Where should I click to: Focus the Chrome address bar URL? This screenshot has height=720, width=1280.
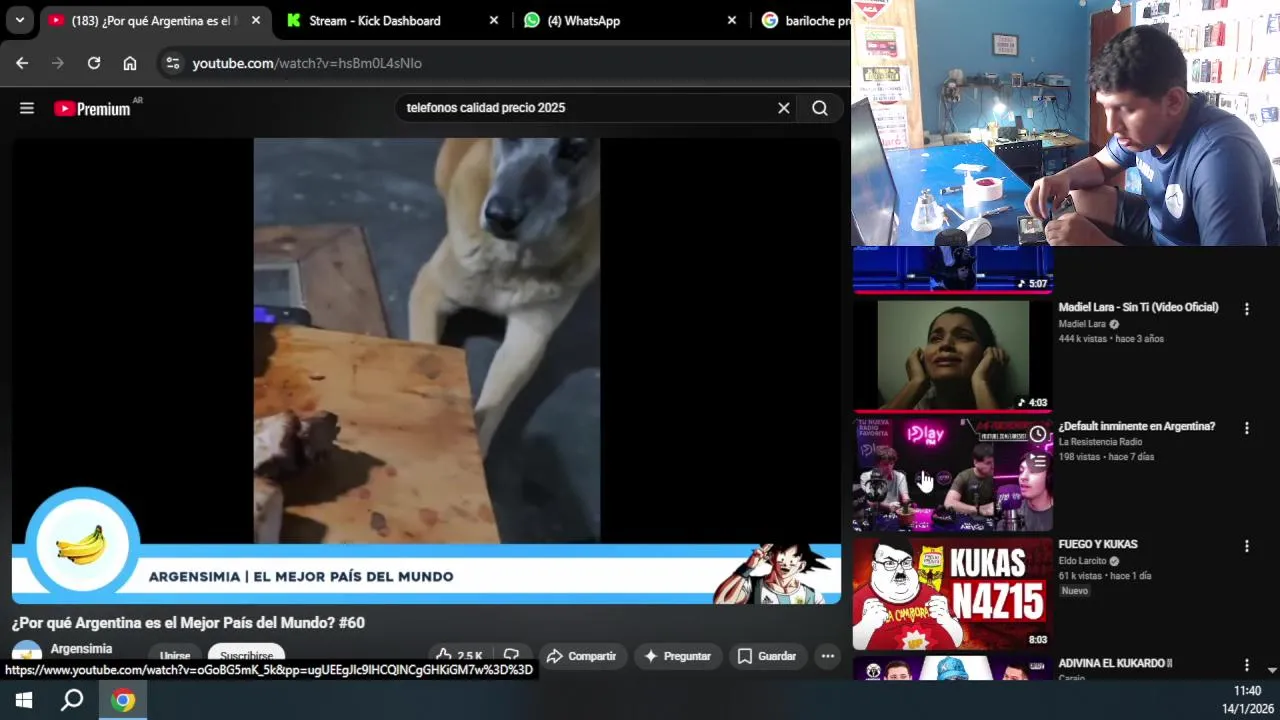click(x=307, y=63)
